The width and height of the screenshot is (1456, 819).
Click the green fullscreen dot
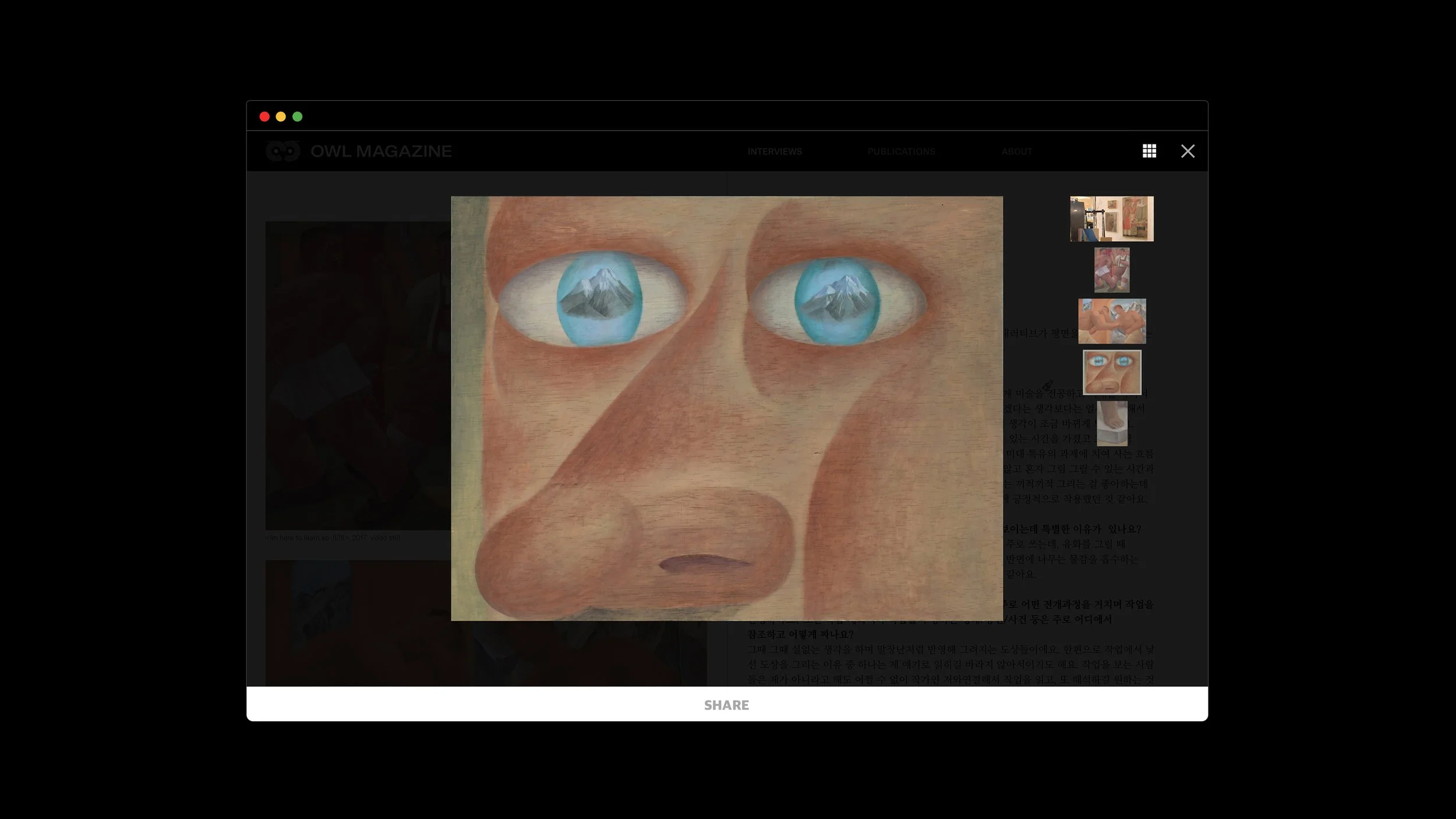[x=297, y=117]
